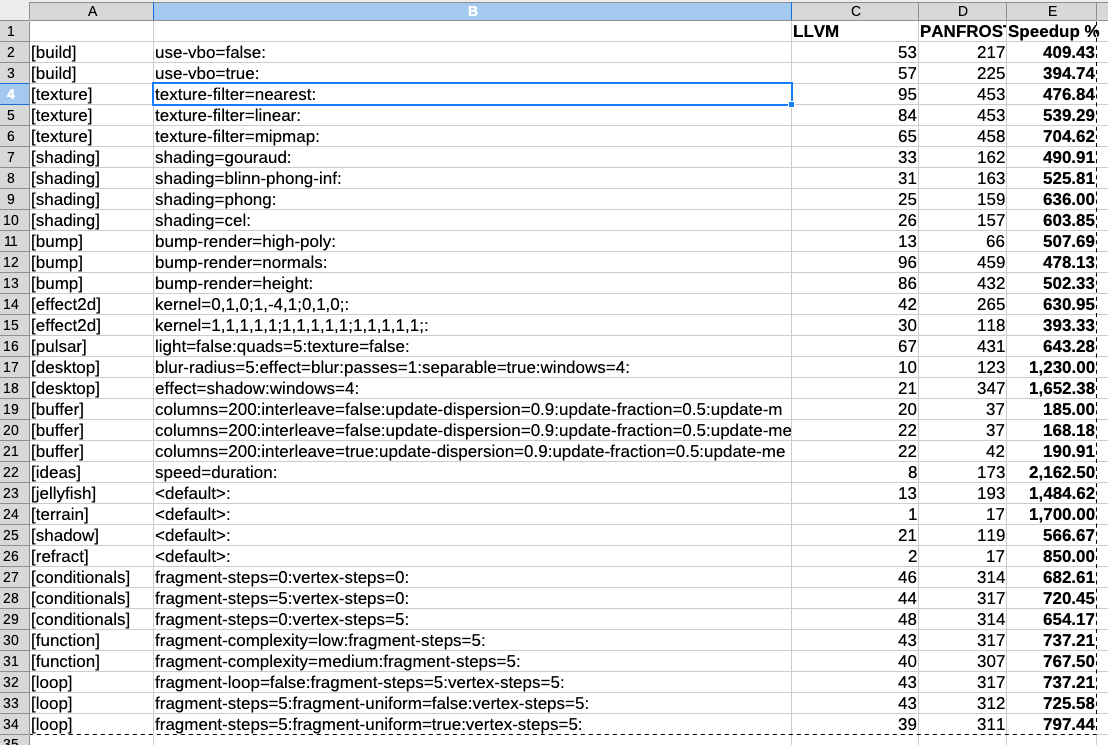Image resolution: width=1108 pixels, height=745 pixels.
Task: Click the LLVM header cell
Action: 854,31
